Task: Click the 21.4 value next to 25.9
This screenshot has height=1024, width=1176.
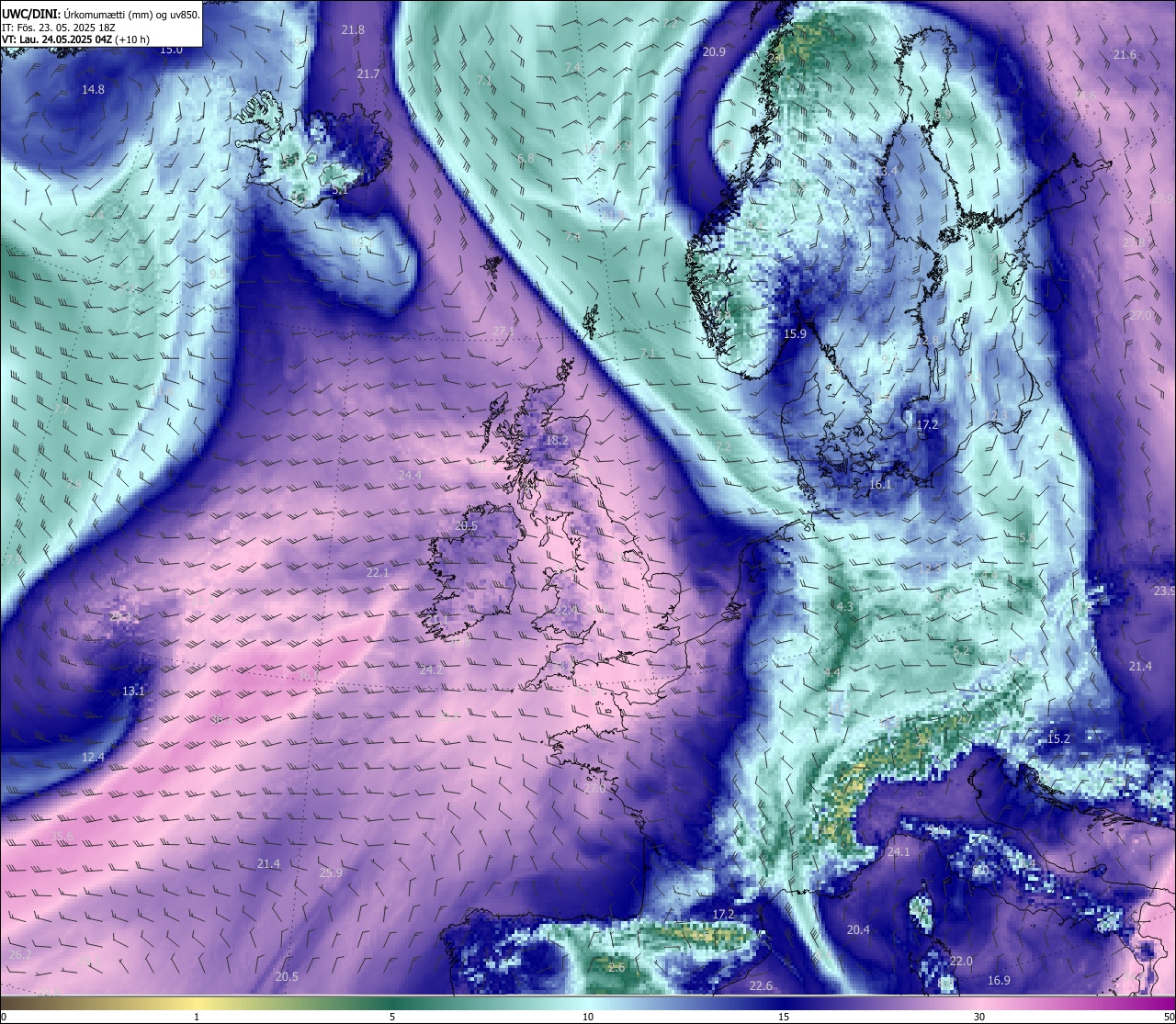Action: pyautogui.click(x=268, y=864)
